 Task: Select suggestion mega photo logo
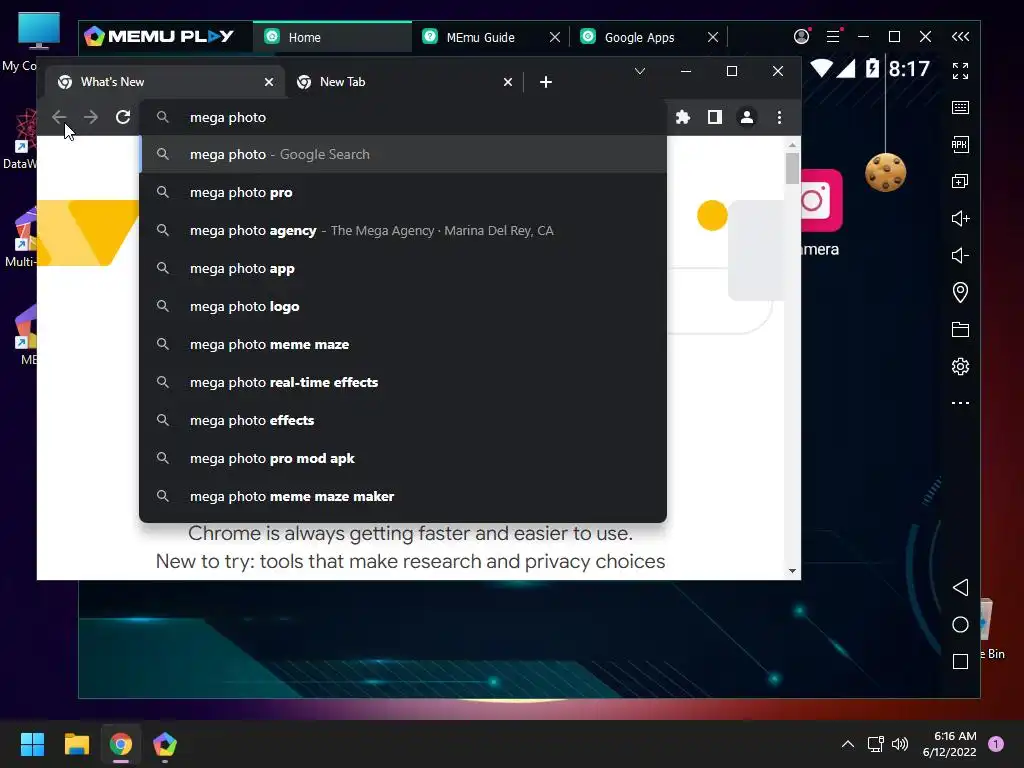pyautogui.click(x=403, y=306)
